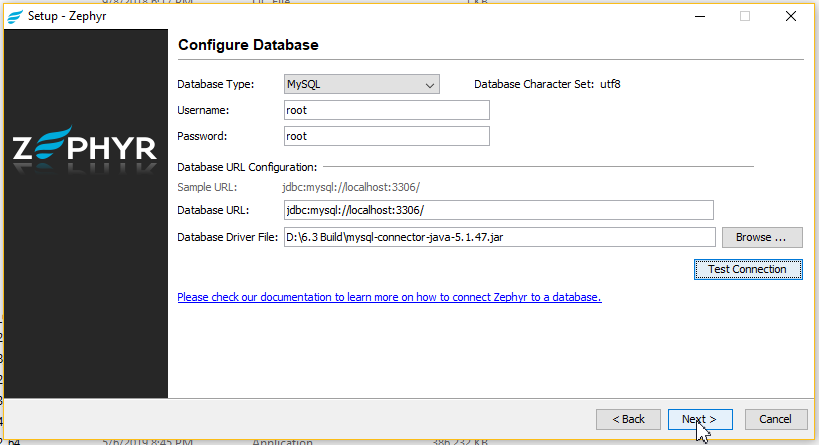Screen dimensions: 819x445
Task: Click the Configure Database heading
Action: (248, 46)
